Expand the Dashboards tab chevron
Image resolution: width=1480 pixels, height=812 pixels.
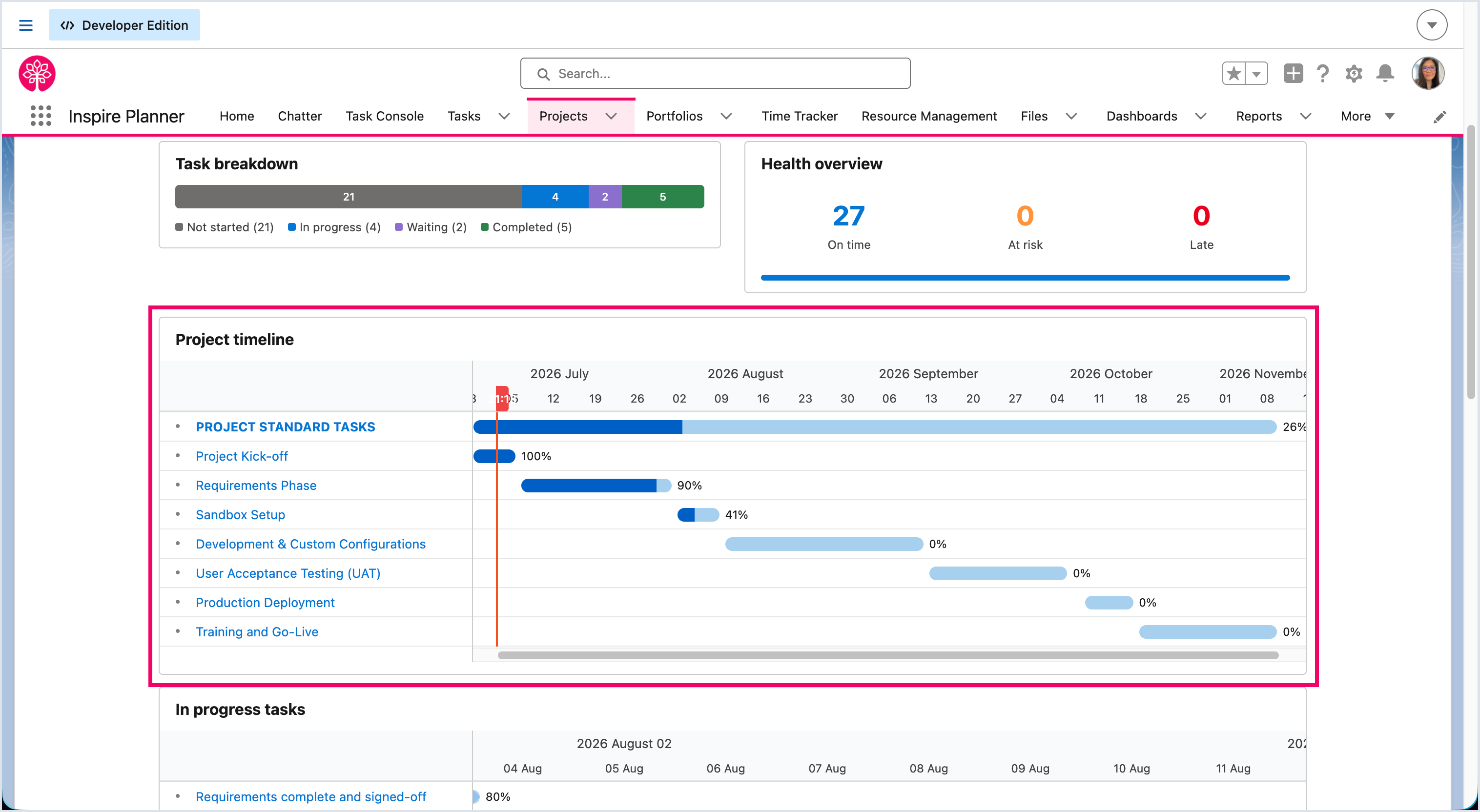[1201, 116]
